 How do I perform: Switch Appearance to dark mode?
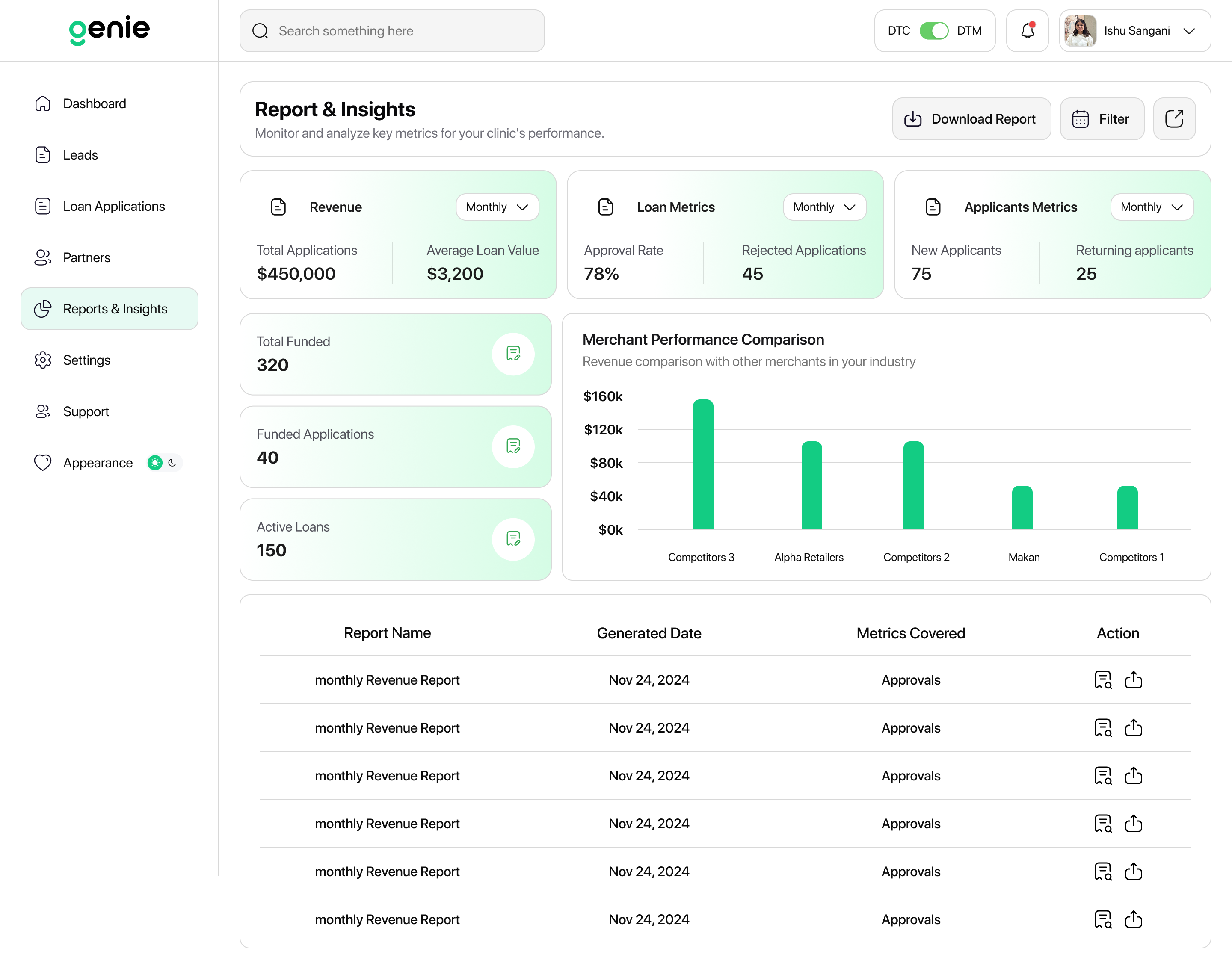(172, 463)
